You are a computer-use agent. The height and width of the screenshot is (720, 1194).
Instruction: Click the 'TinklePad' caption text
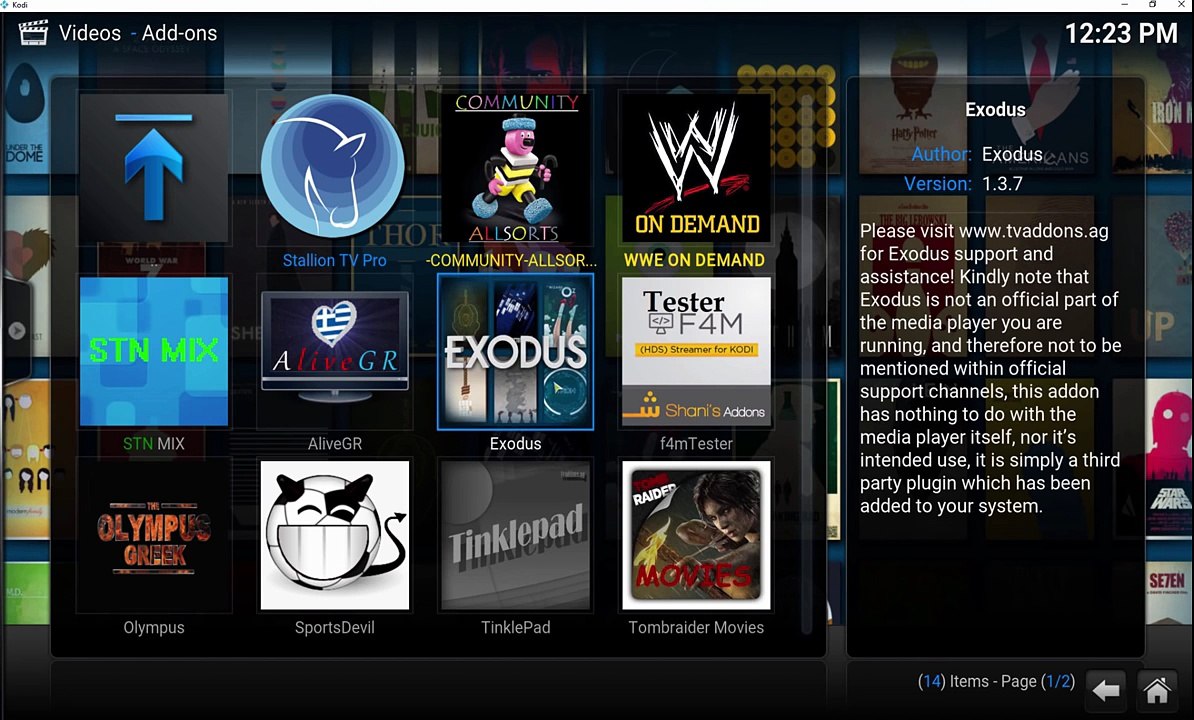point(516,628)
